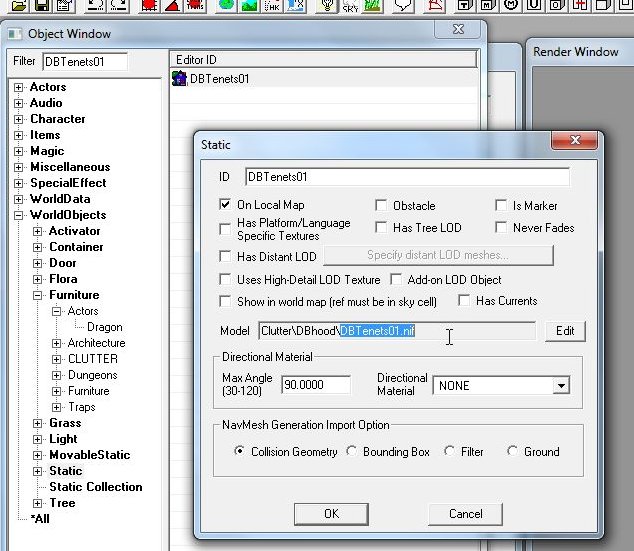634x551 pixels.
Task: Check the Never Fades option
Action: (501, 227)
